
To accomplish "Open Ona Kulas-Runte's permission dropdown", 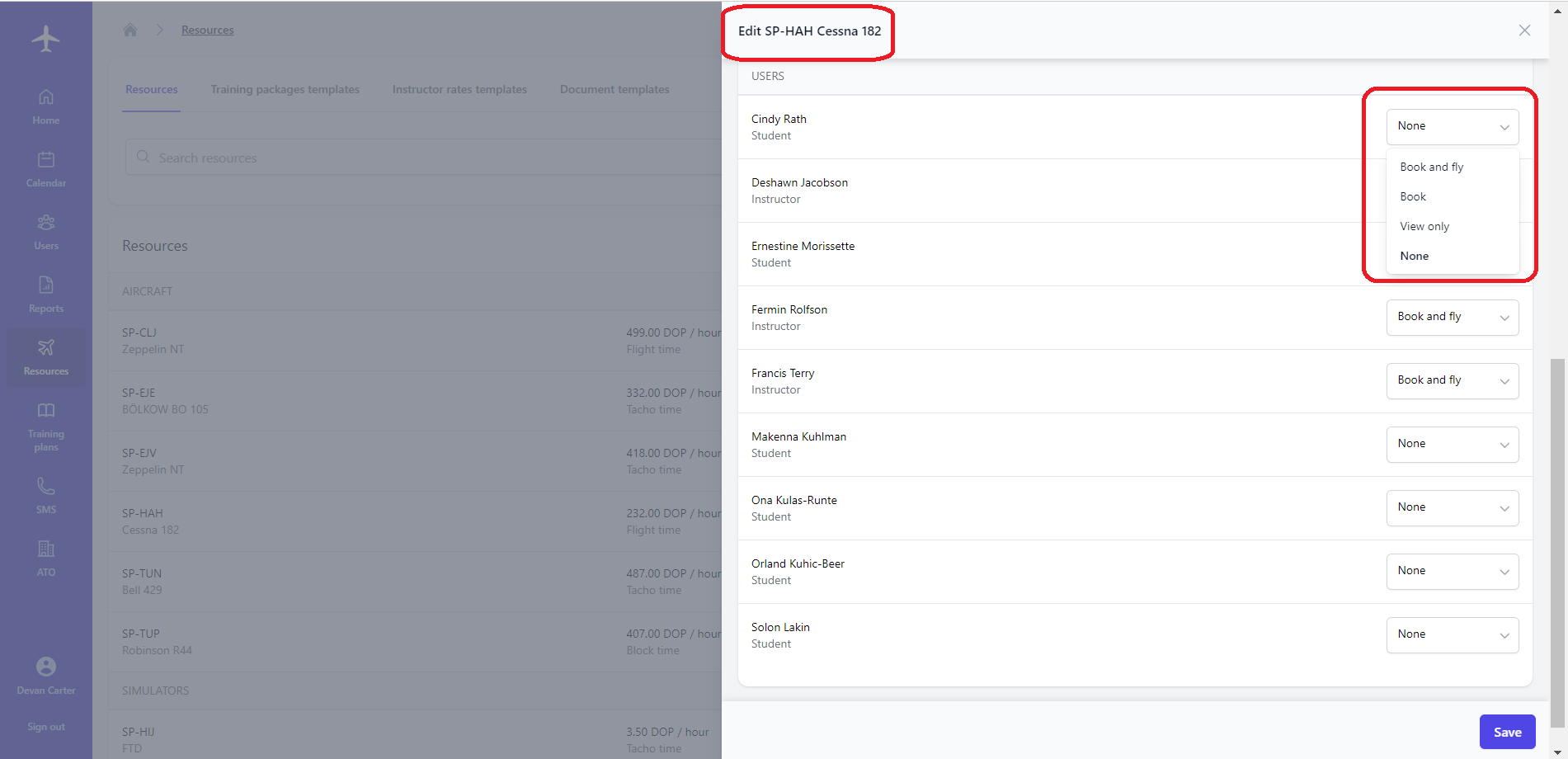I will pyautogui.click(x=1452, y=507).
